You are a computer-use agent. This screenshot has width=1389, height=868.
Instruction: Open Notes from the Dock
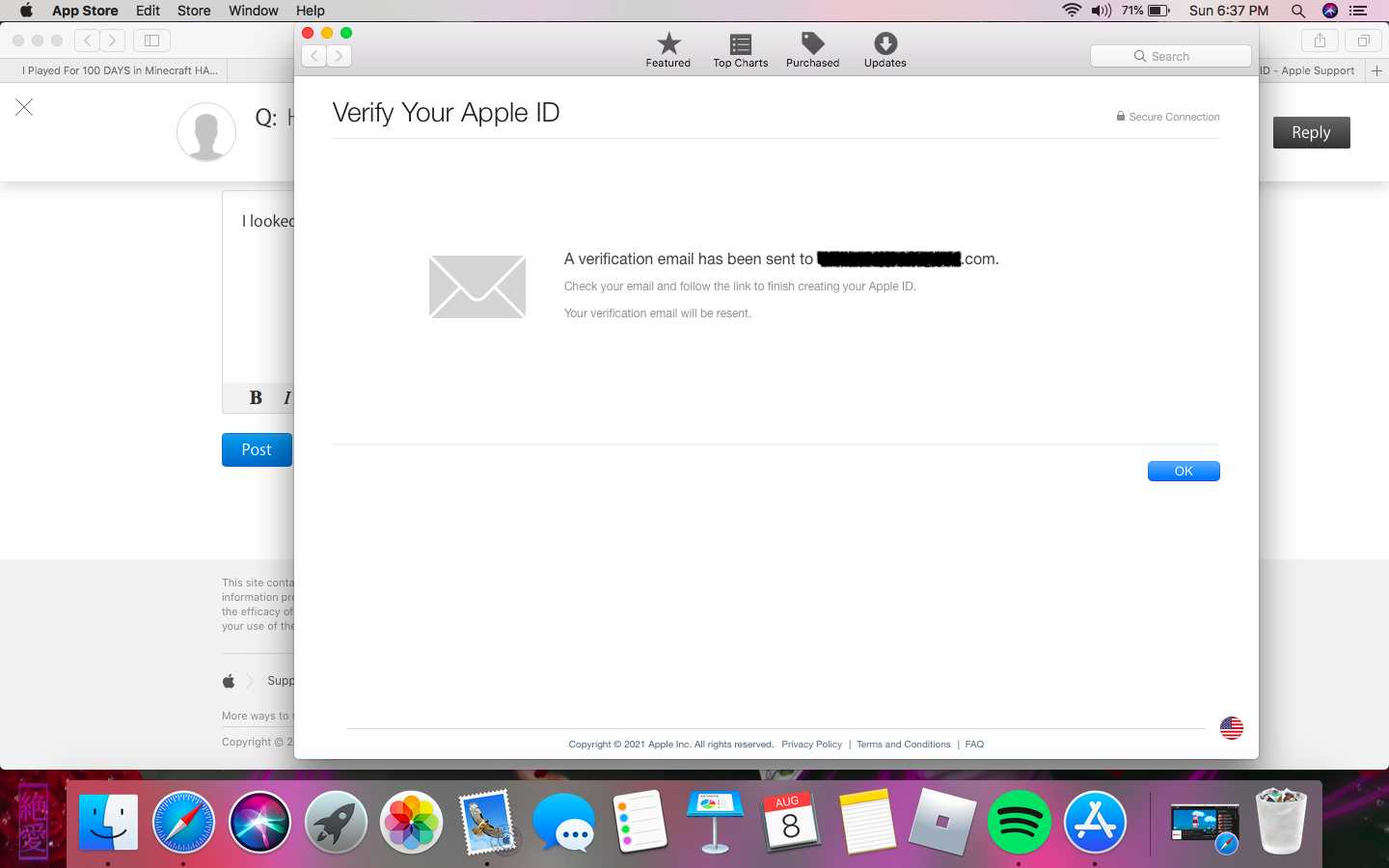[x=867, y=823]
